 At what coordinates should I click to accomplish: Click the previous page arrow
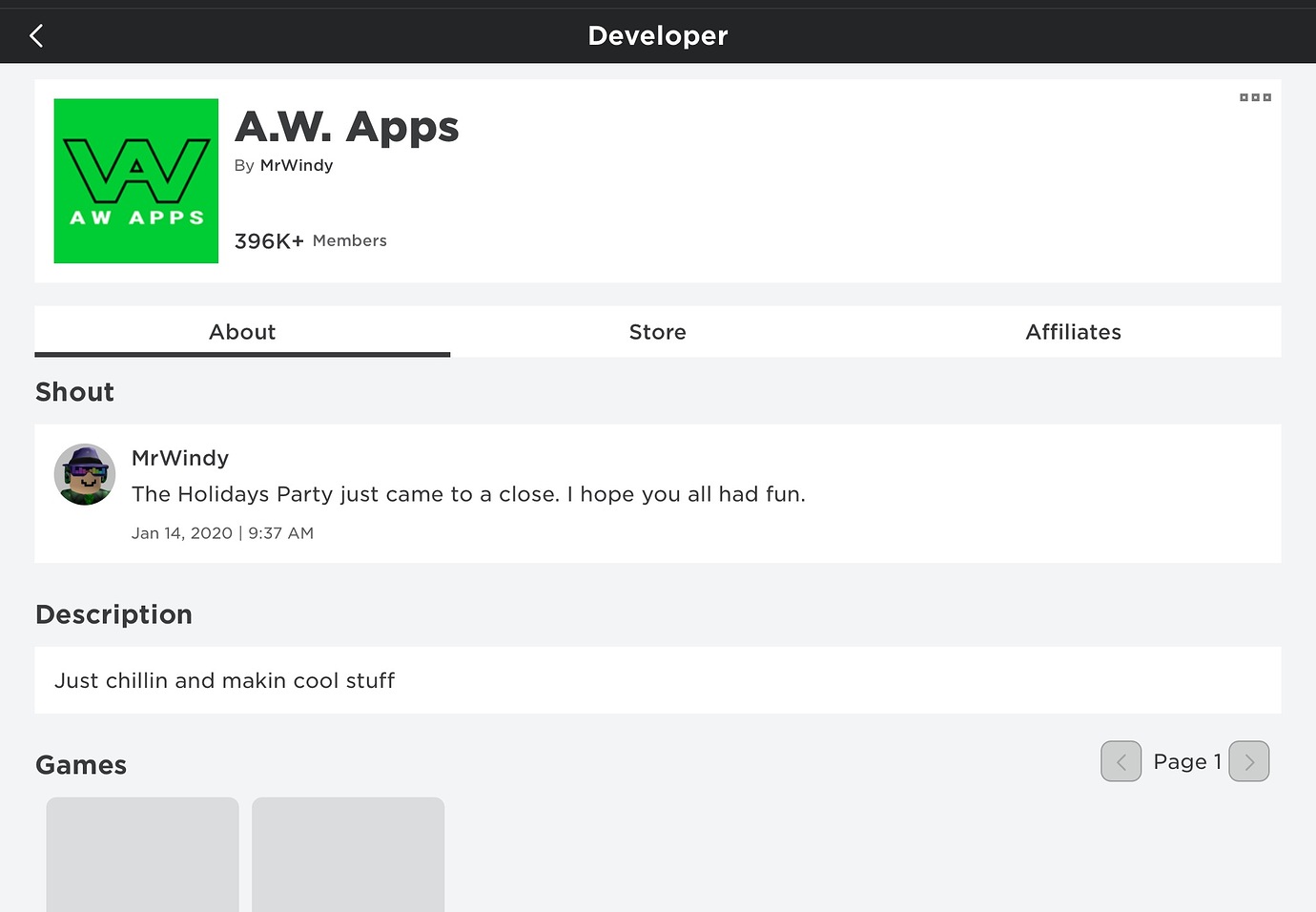pos(1121,761)
